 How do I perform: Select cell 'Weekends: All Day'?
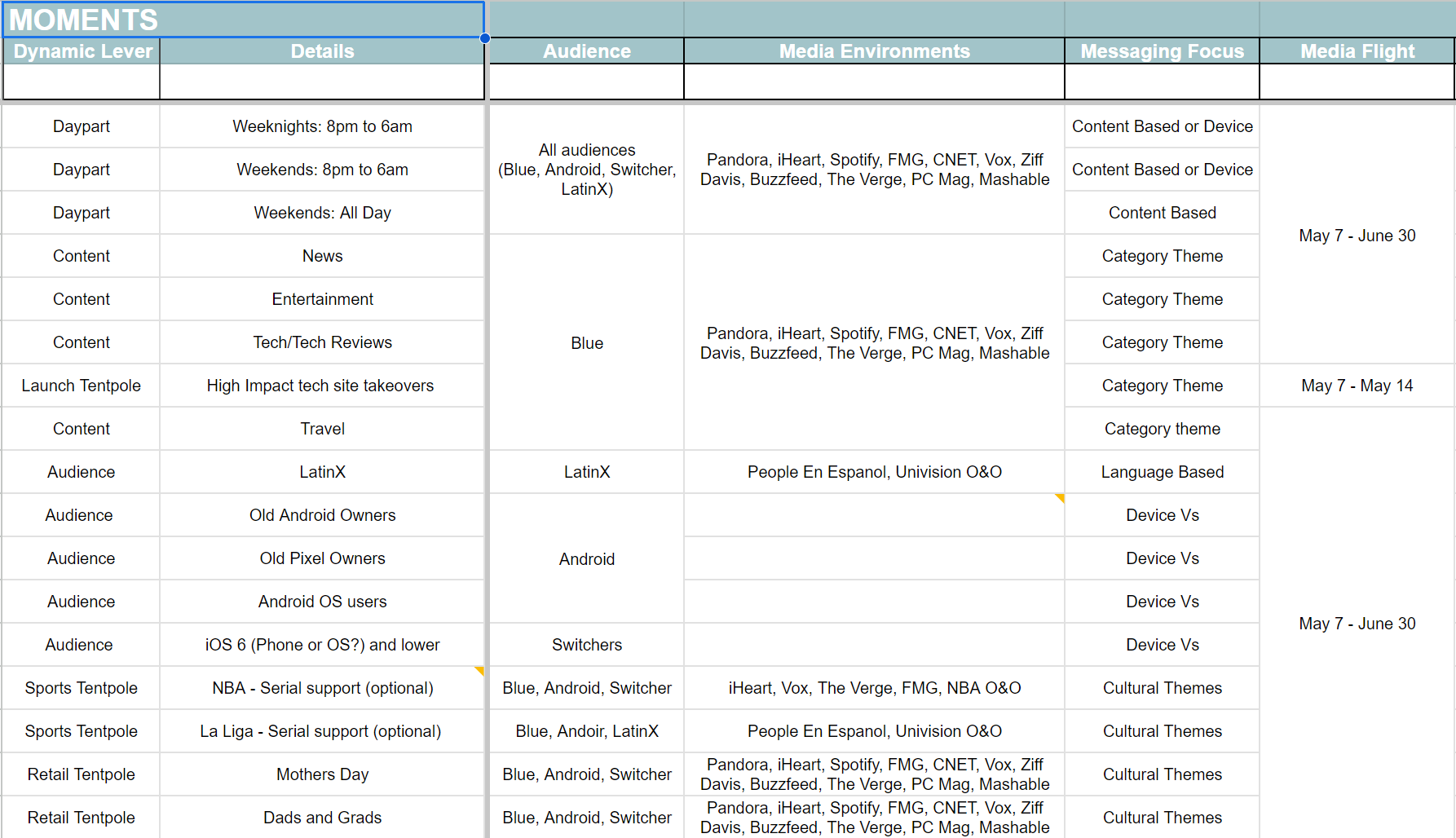click(322, 213)
